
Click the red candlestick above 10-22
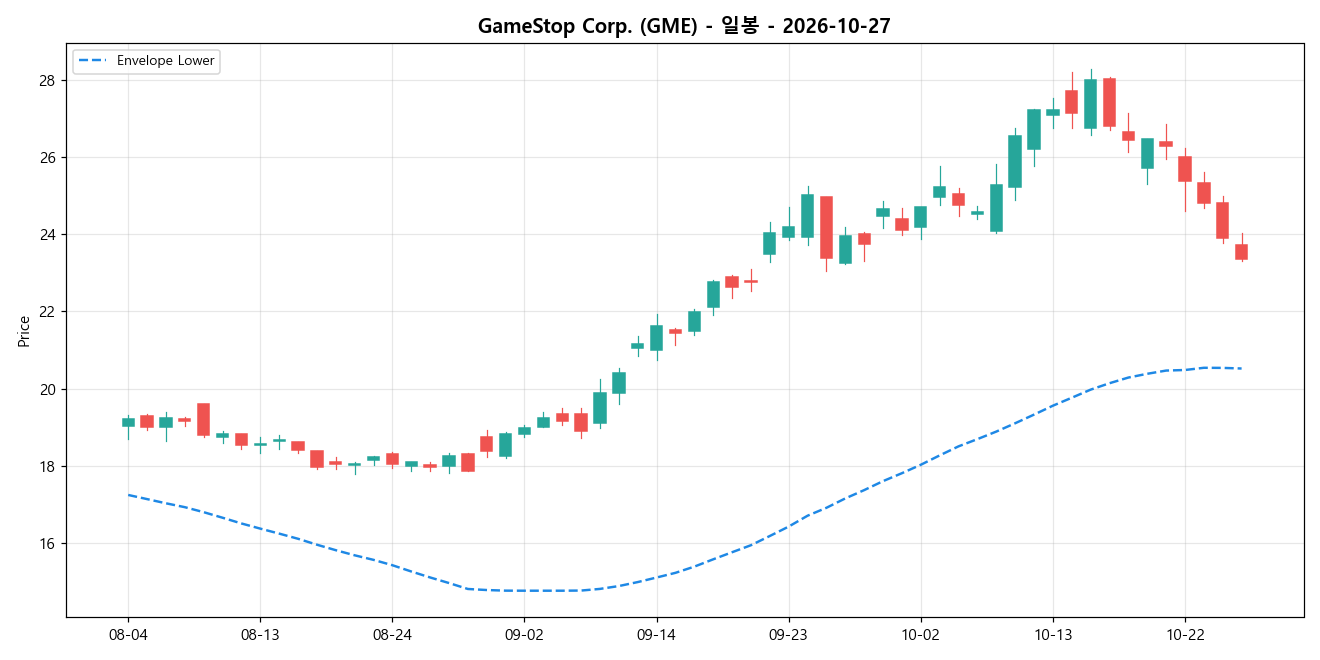pyautogui.click(x=1184, y=168)
